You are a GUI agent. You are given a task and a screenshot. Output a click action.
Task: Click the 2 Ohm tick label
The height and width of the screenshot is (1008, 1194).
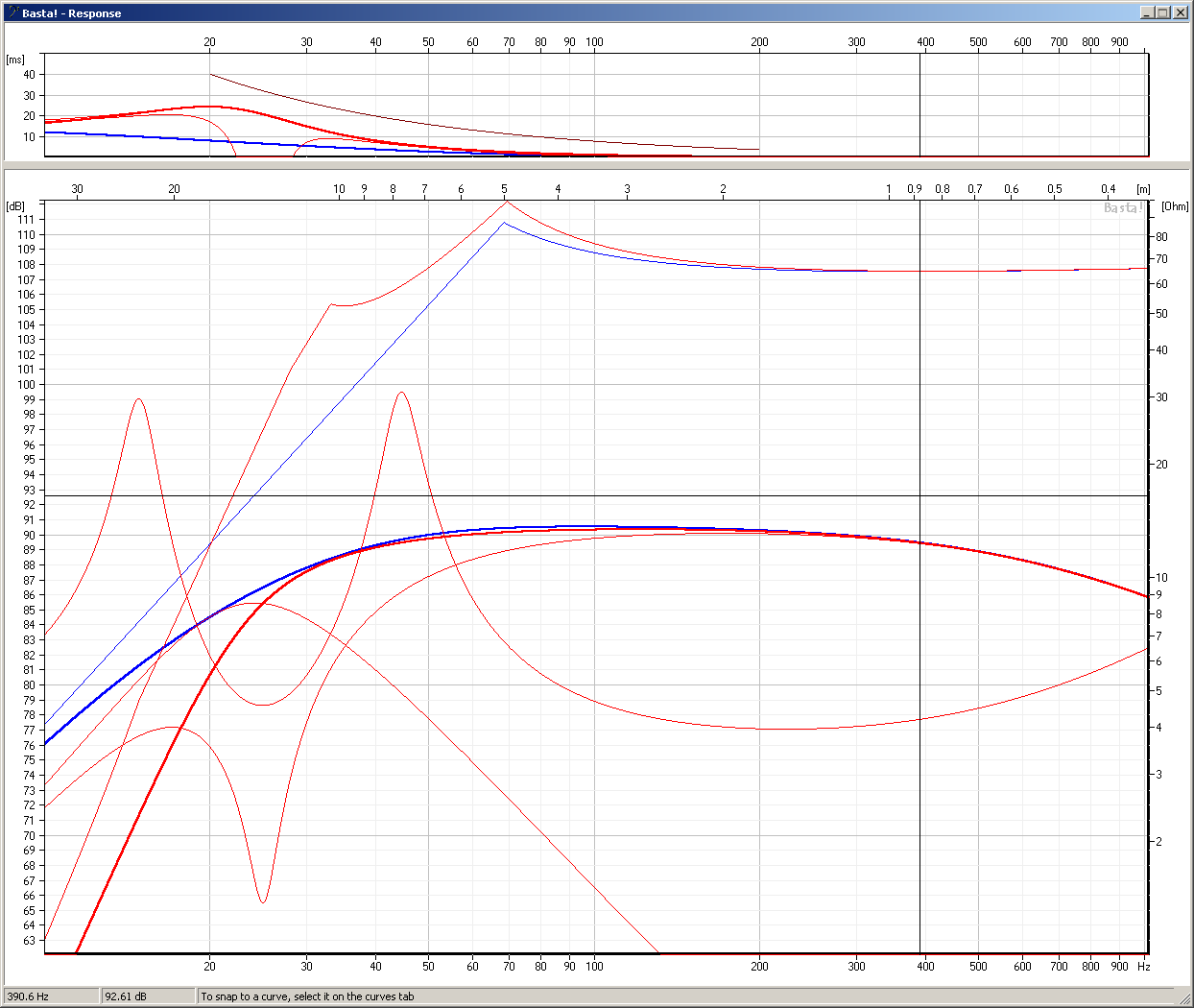pyautogui.click(x=1158, y=842)
